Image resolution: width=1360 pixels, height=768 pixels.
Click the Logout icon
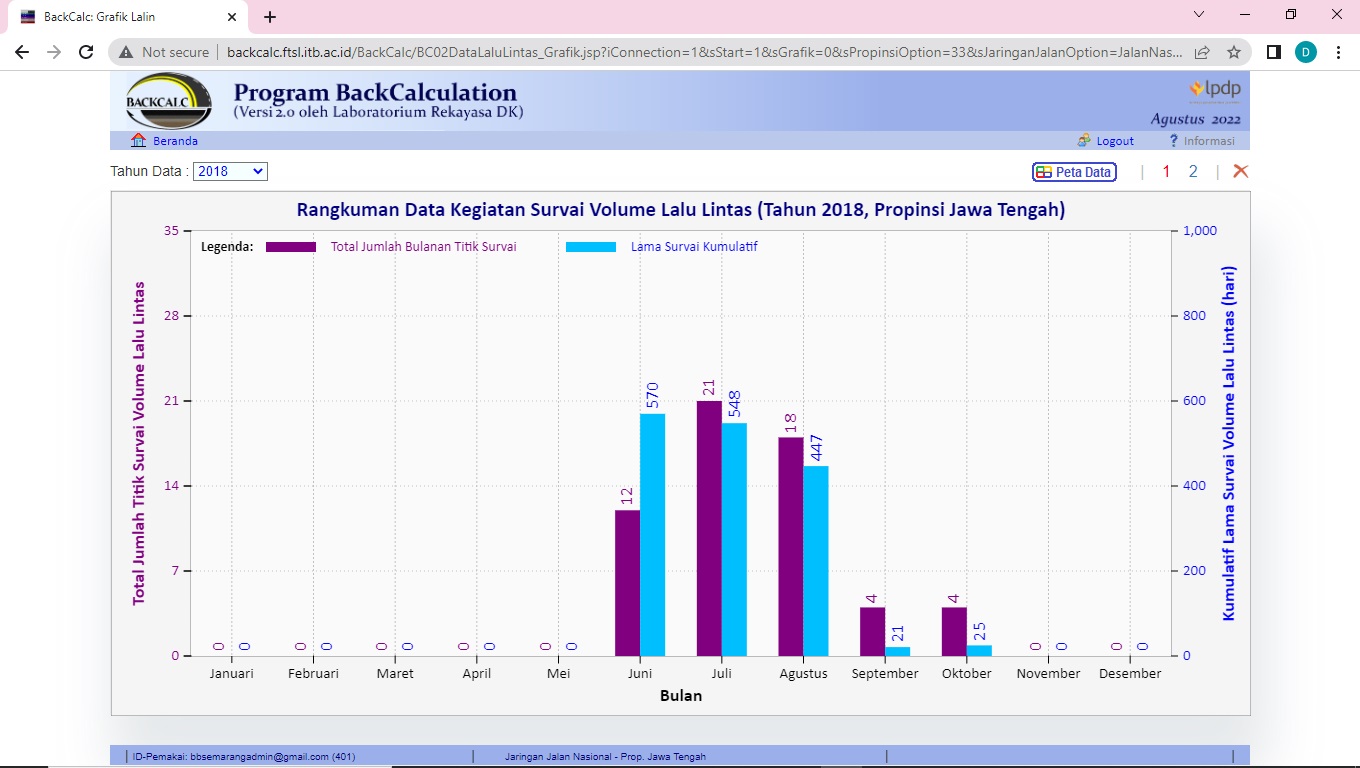pos(1084,141)
